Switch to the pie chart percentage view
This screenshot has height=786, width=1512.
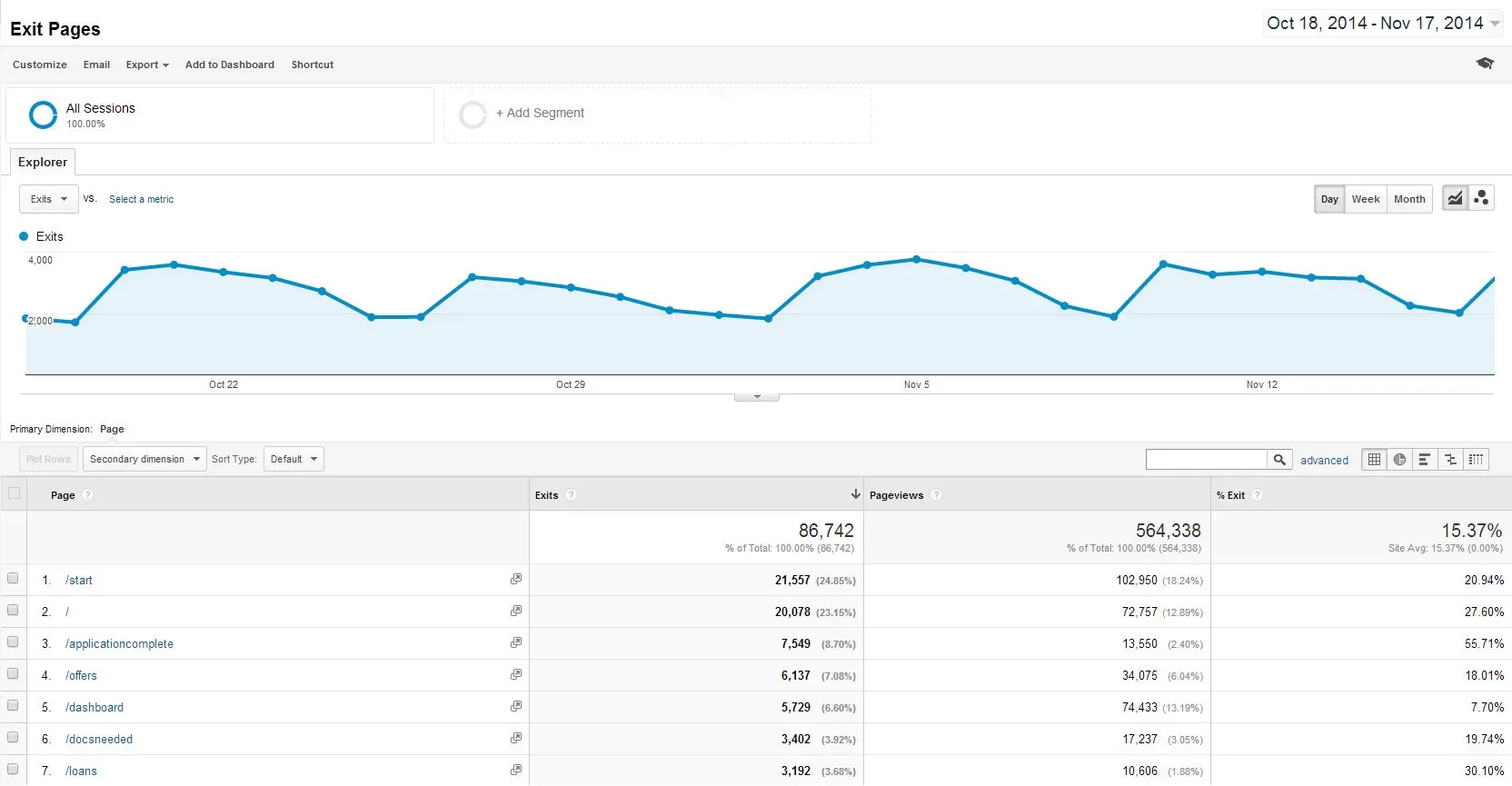point(1399,460)
